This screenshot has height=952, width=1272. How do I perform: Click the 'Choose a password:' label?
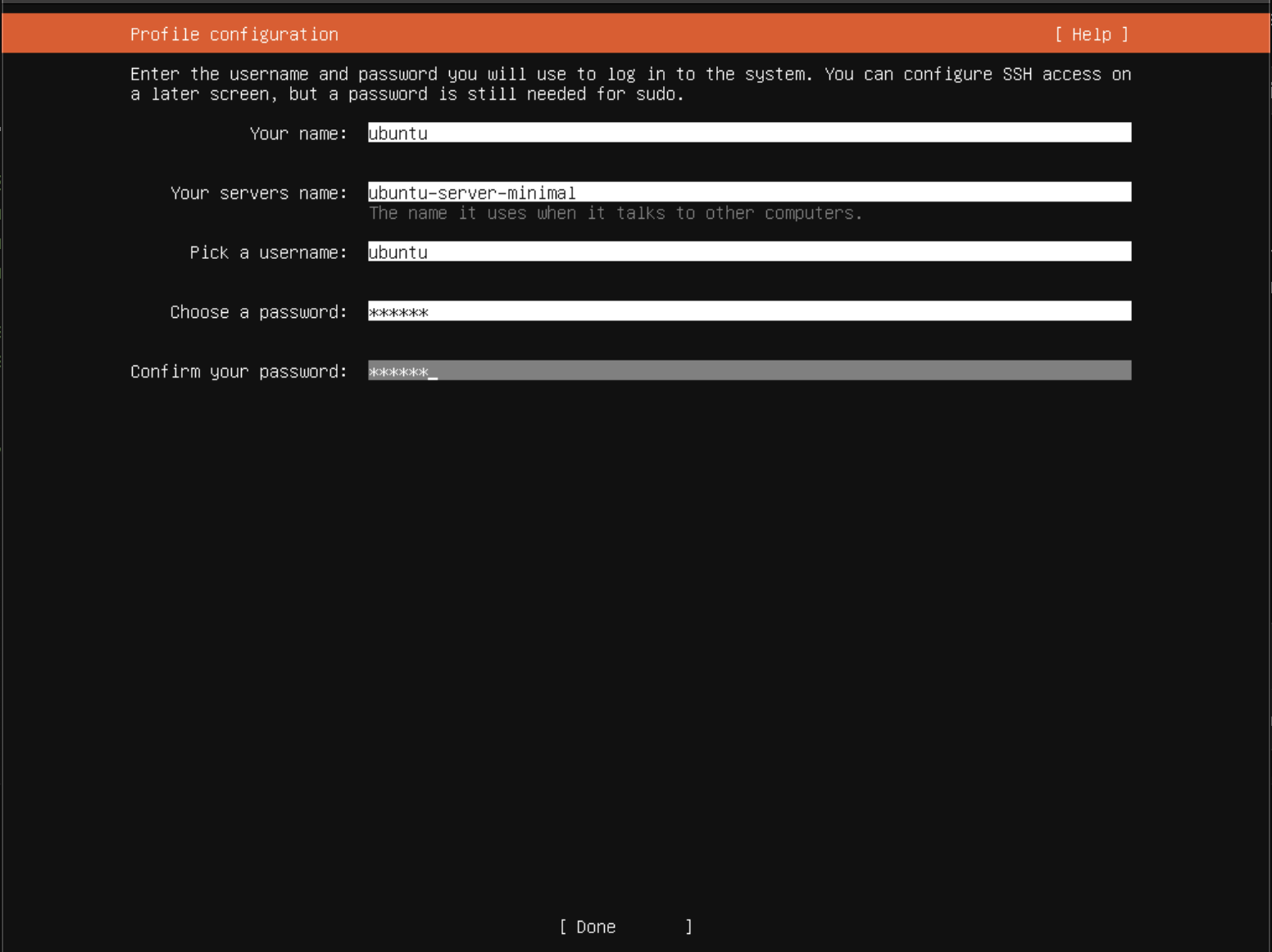258,311
